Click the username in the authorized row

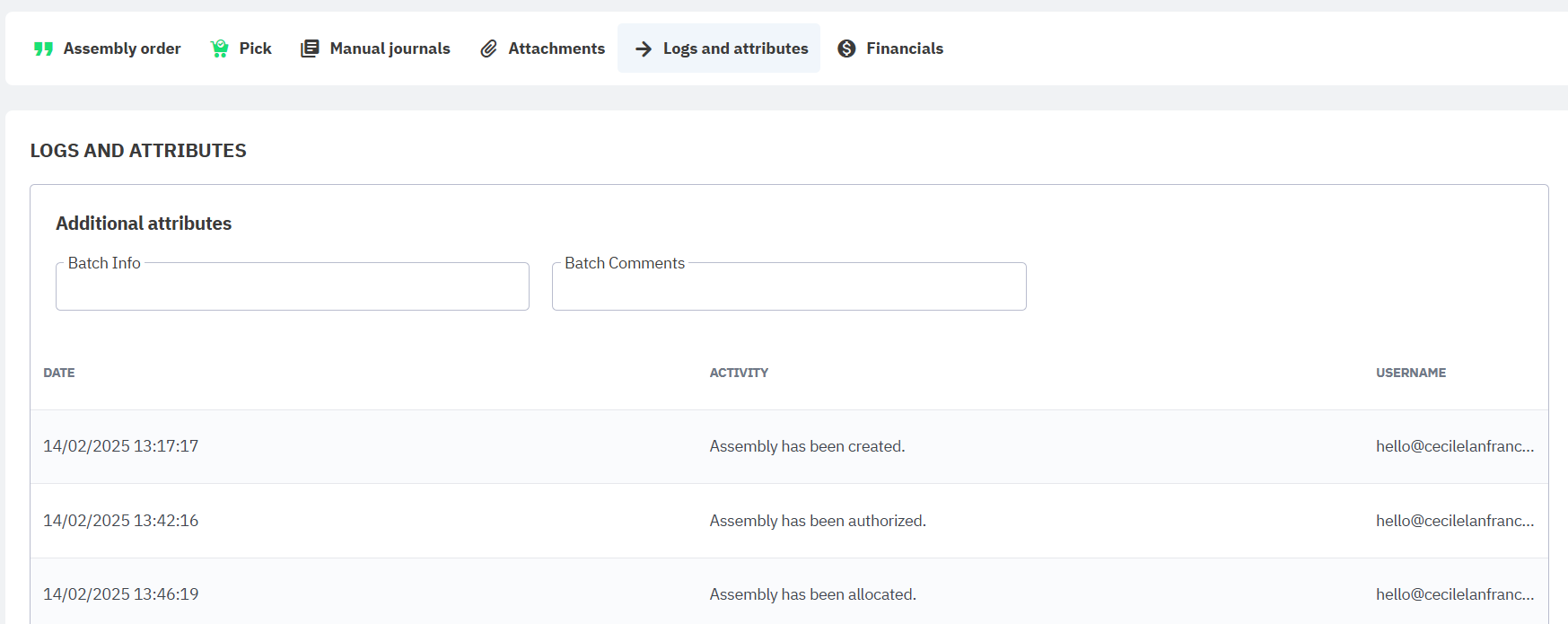[1454, 521]
